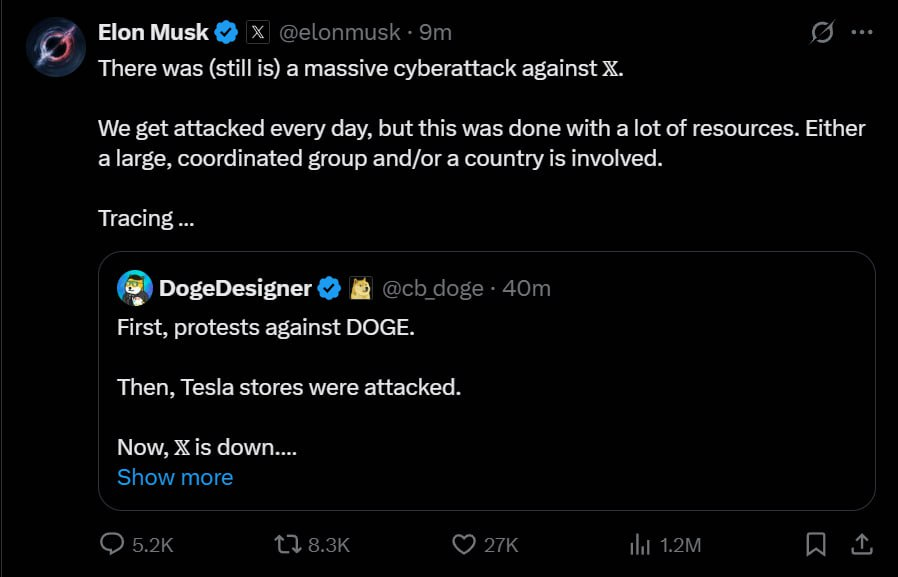Click the blue verified badge beside Elon Musk
The width and height of the screenshot is (898, 577).
pos(226,32)
